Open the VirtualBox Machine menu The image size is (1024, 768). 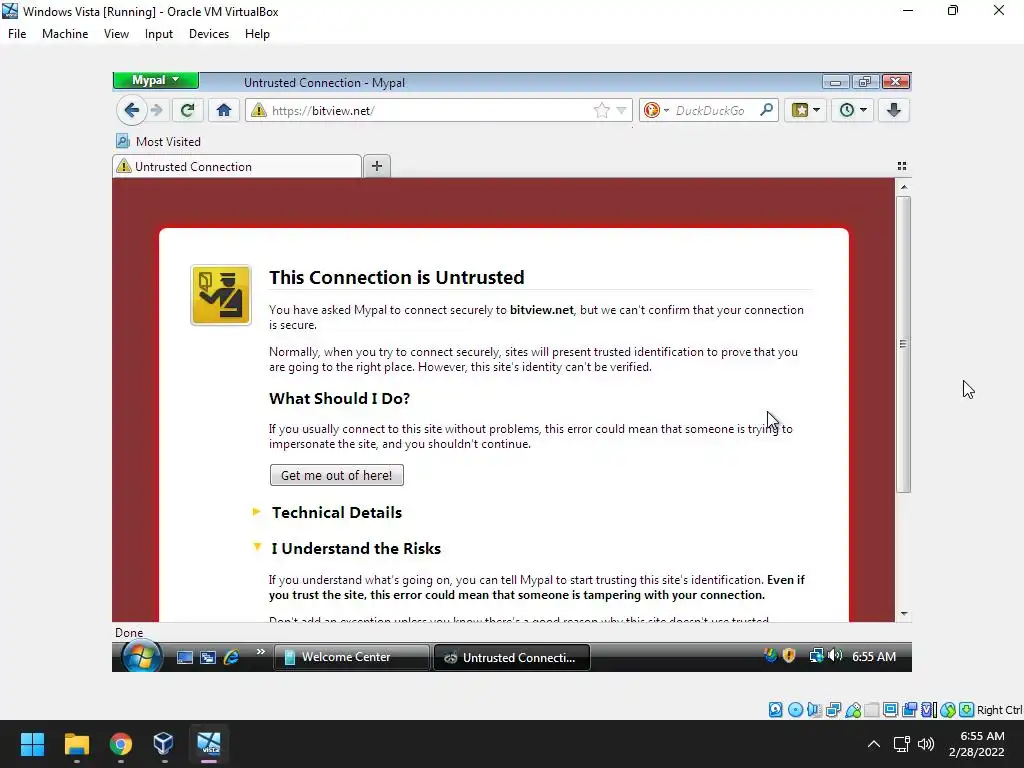(65, 34)
